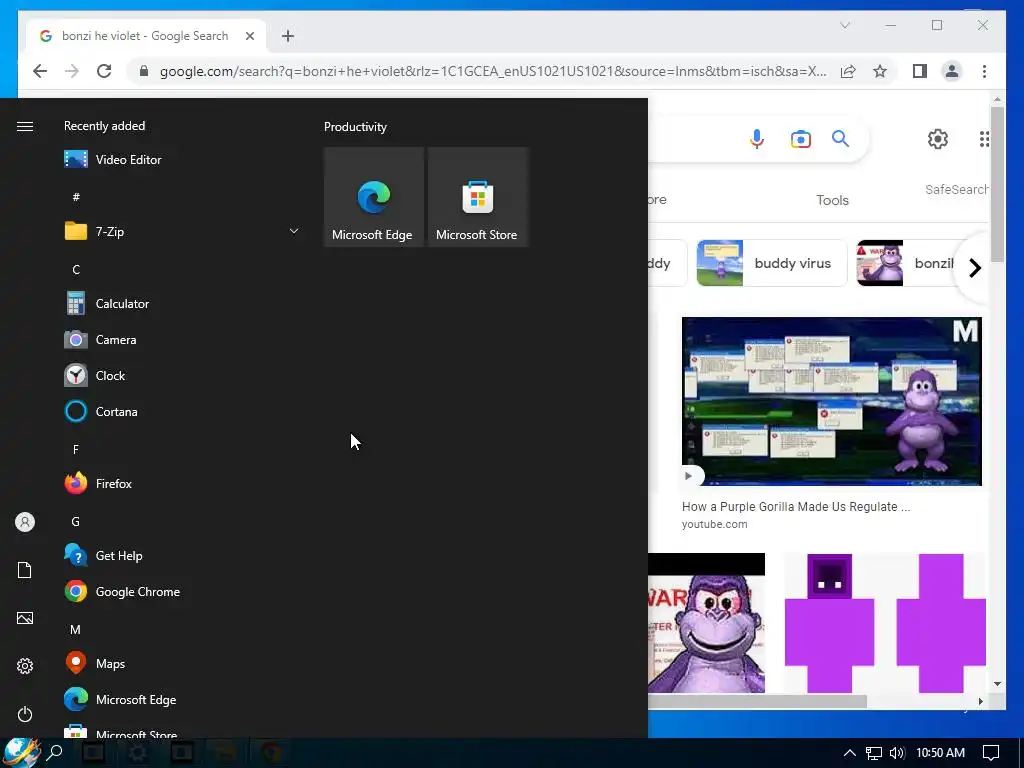The width and height of the screenshot is (1024, 768).
Task: Launch Google Chrome from the app list
Action: [122, 592]
